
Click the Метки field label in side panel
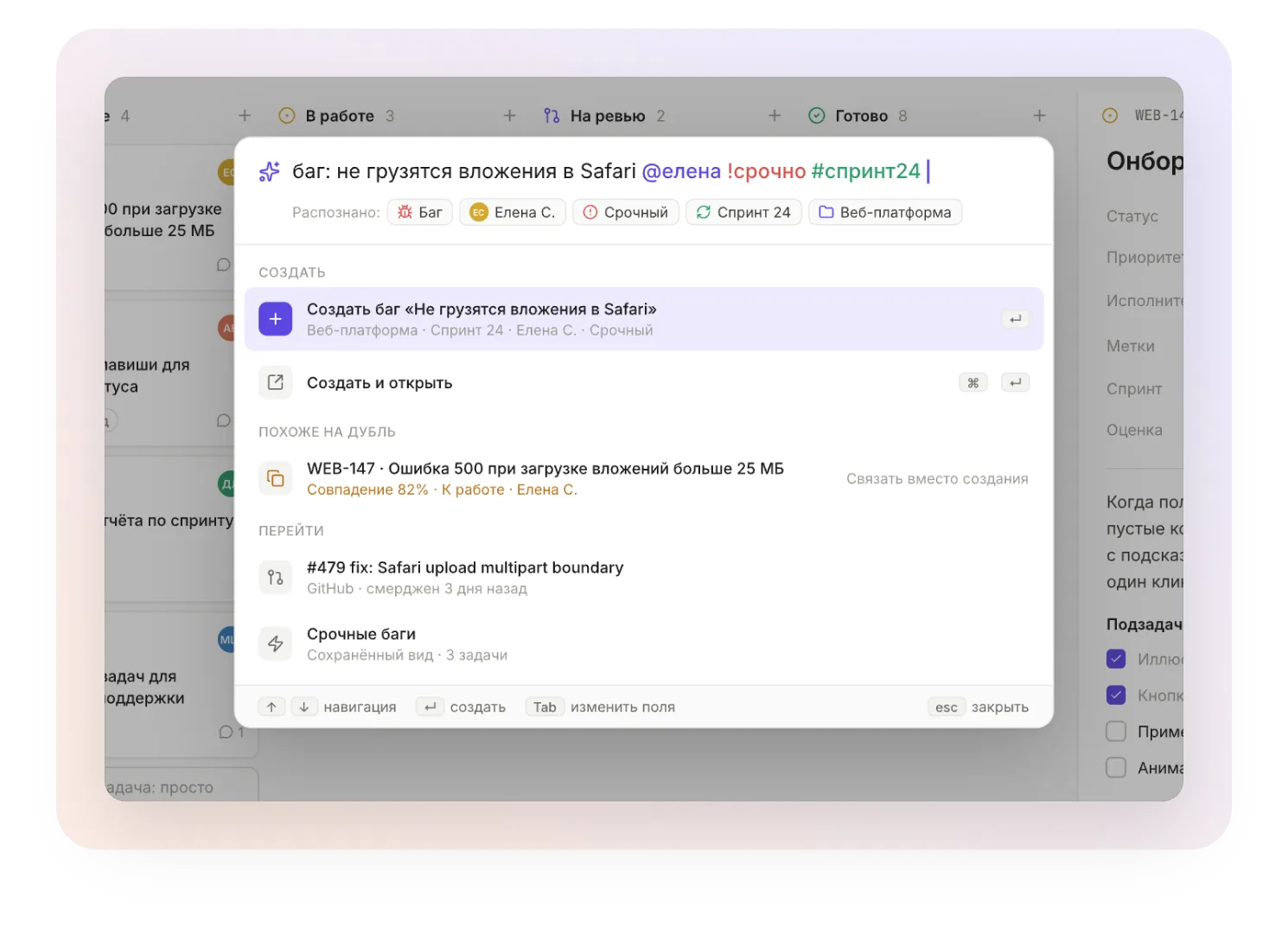[x=1131, y=346]
